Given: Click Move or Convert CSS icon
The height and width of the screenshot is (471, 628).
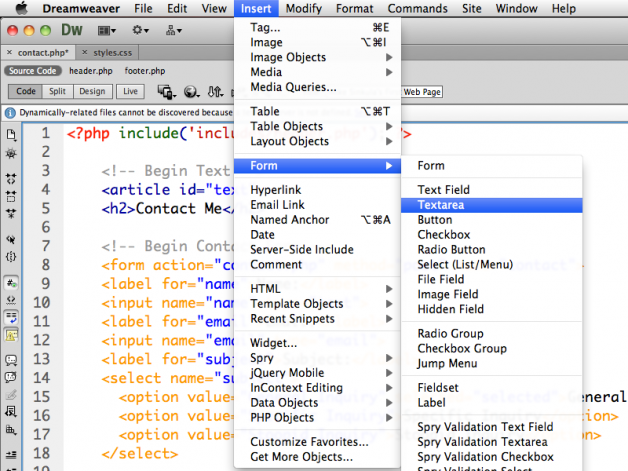Looking at the screenshot, I should pyautogui.click(x=11, y=430).
